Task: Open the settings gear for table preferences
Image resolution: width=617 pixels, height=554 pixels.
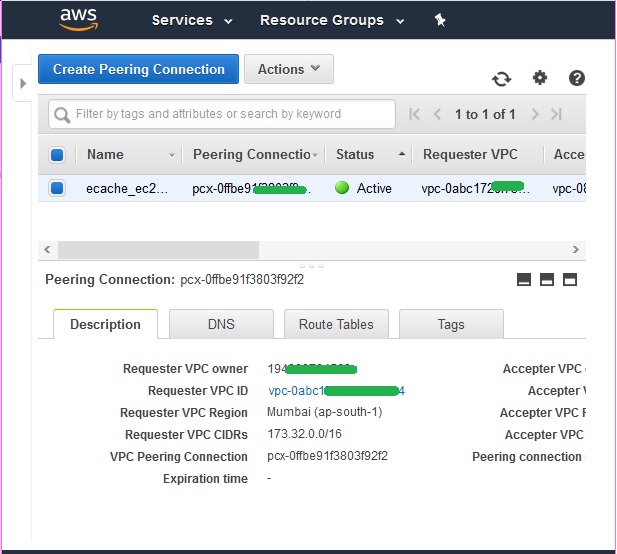Action: click(540, 78)
